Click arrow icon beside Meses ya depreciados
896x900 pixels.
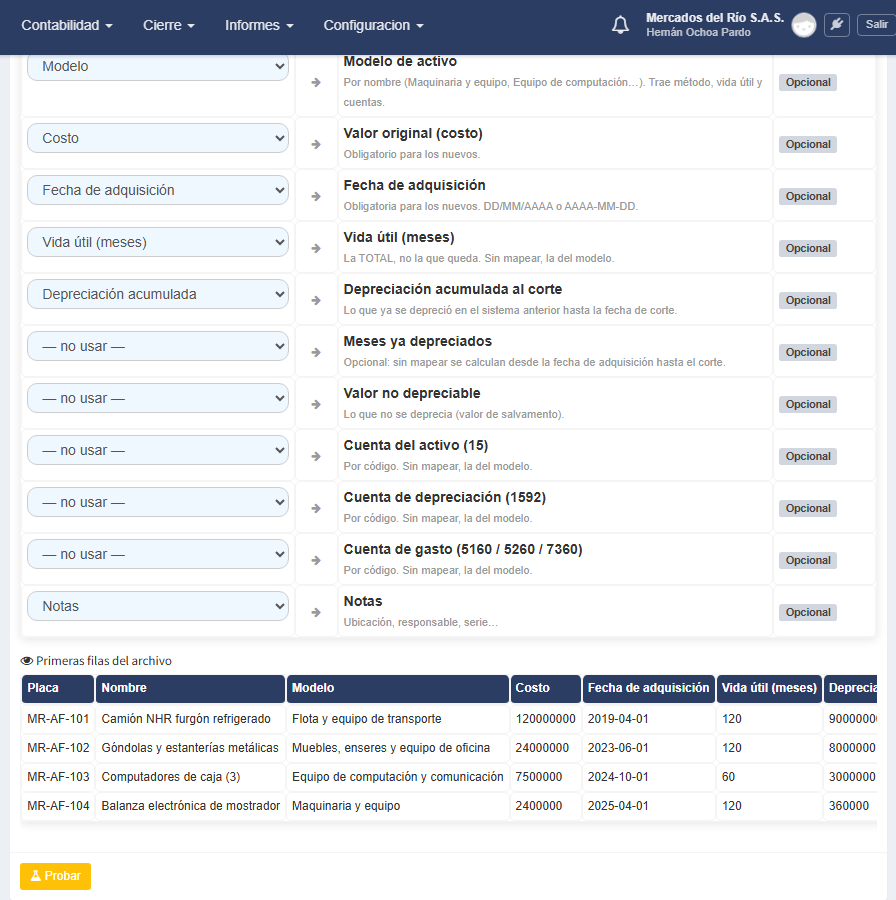point(316,352)
